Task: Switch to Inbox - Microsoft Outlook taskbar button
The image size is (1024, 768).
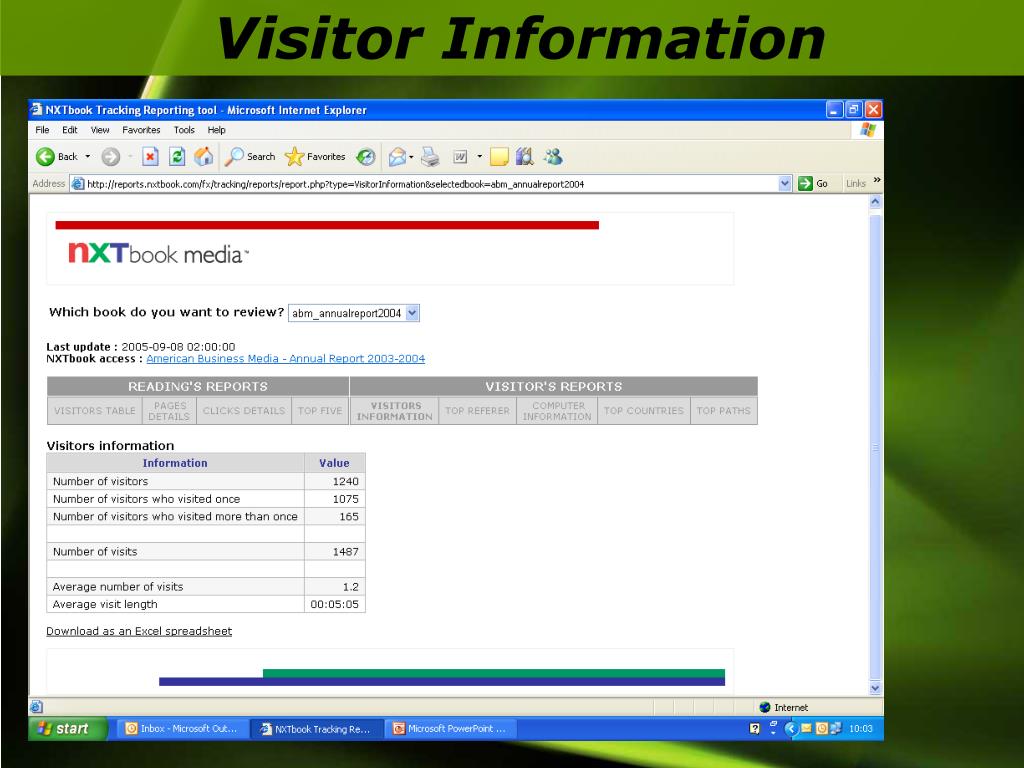Action: [x=184, y=729]
